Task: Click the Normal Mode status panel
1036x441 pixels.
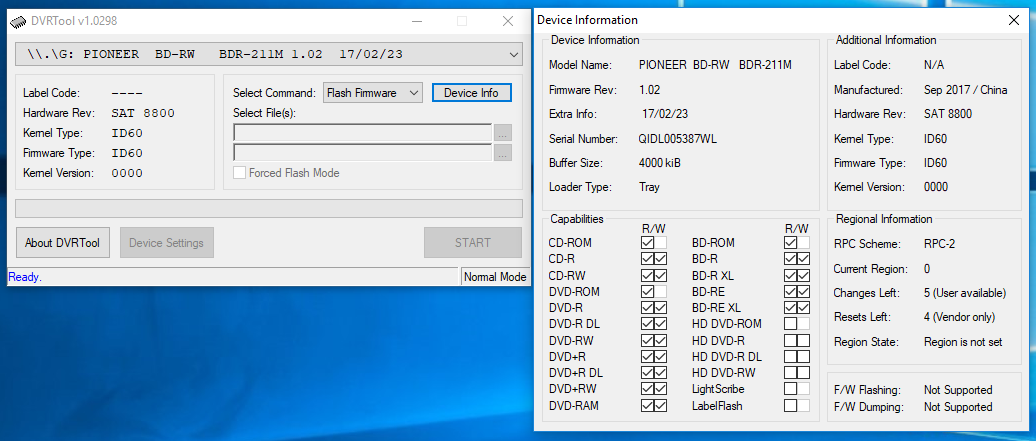Action: point(495,277)
